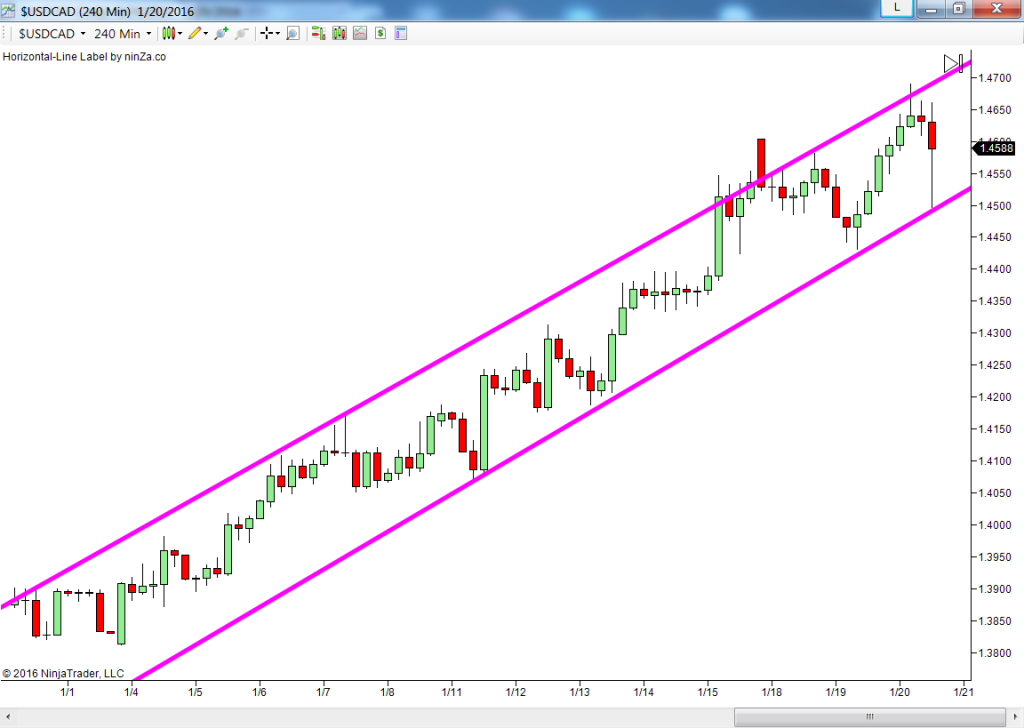Click the horizontal scrollbar thumb

(x=869, y=717)
